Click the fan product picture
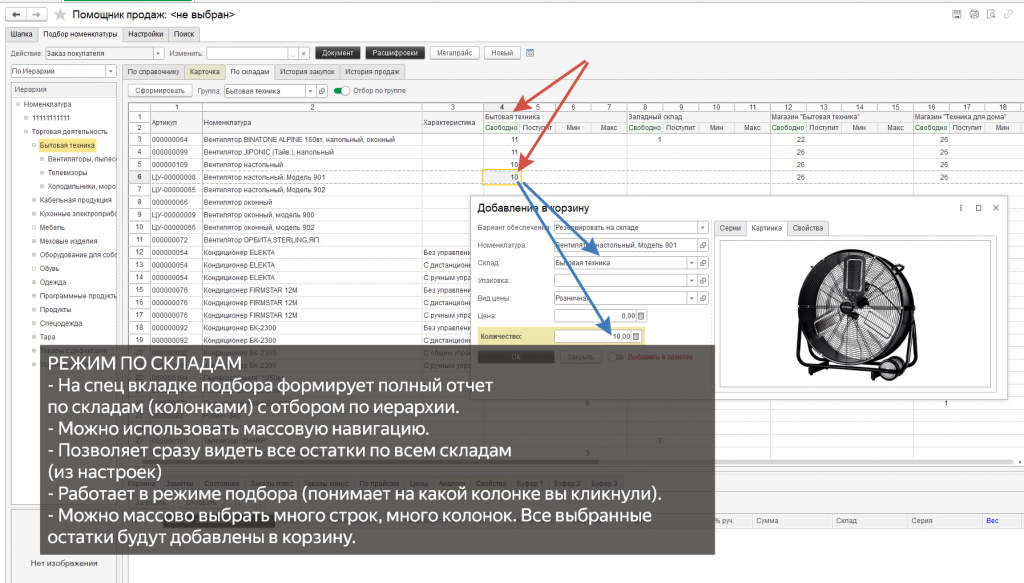1024x583 pixels. (x=856, y=314)
